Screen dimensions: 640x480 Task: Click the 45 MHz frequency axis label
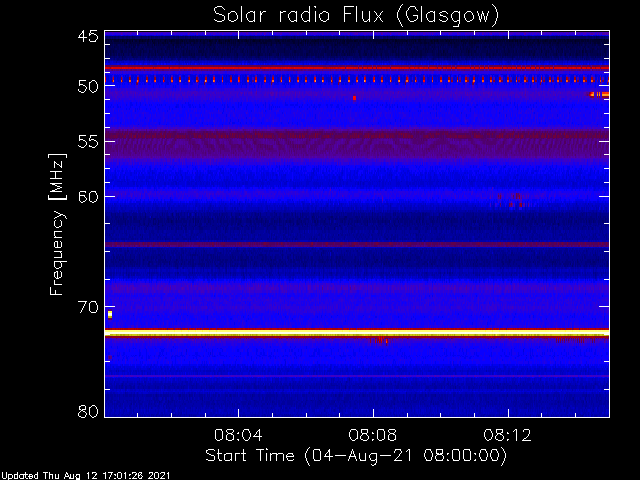point(88,36)
